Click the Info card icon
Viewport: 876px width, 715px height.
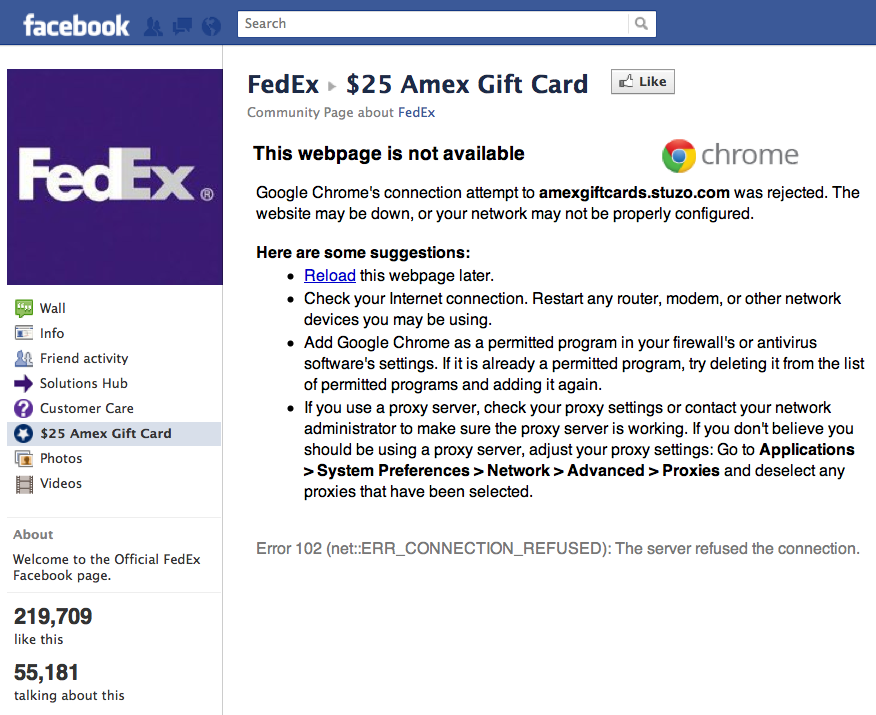23,333
